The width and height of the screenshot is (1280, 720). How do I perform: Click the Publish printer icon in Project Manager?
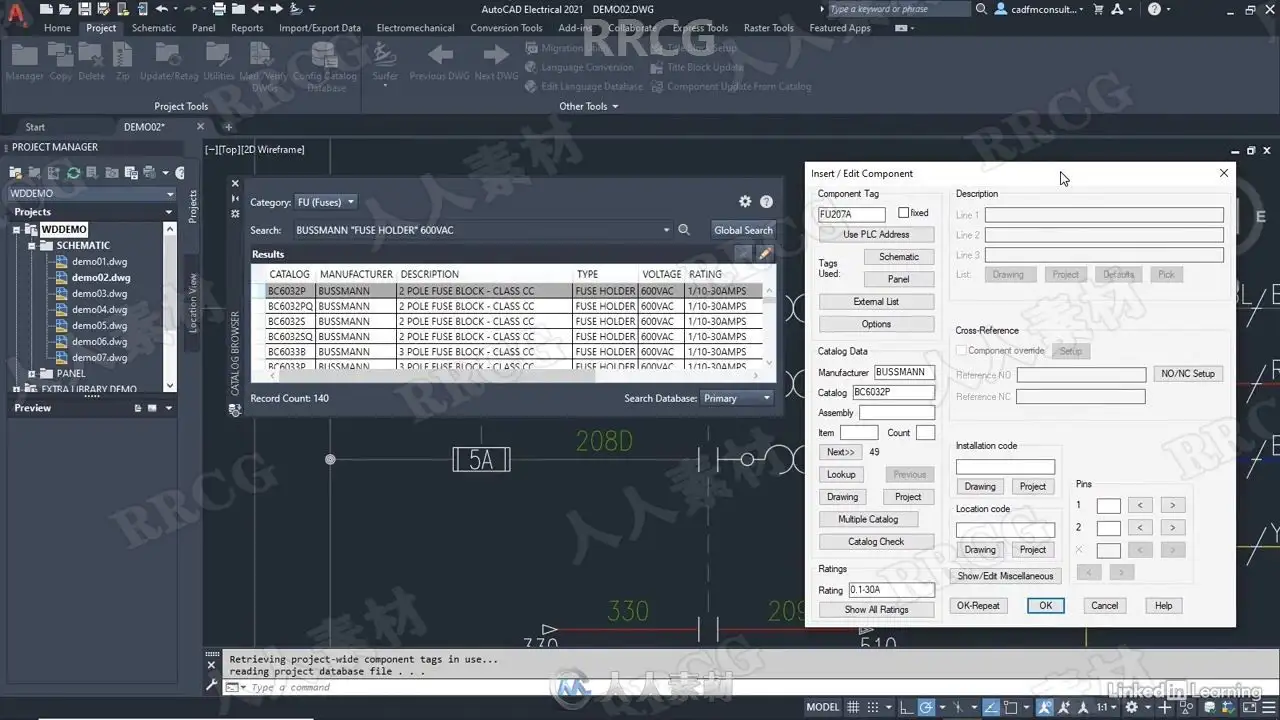click(x=147, y=173)
